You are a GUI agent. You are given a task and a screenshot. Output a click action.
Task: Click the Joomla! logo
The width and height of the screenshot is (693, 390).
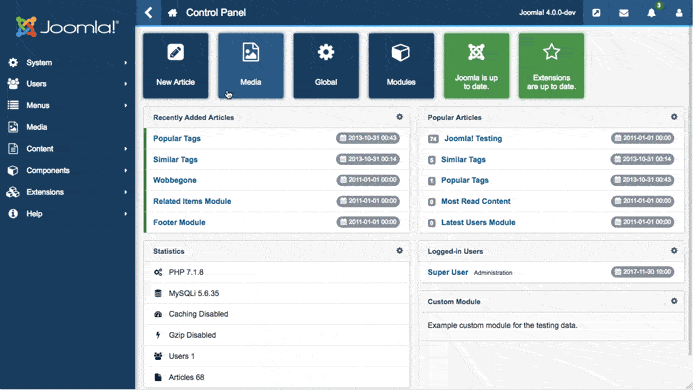(67, 27)
